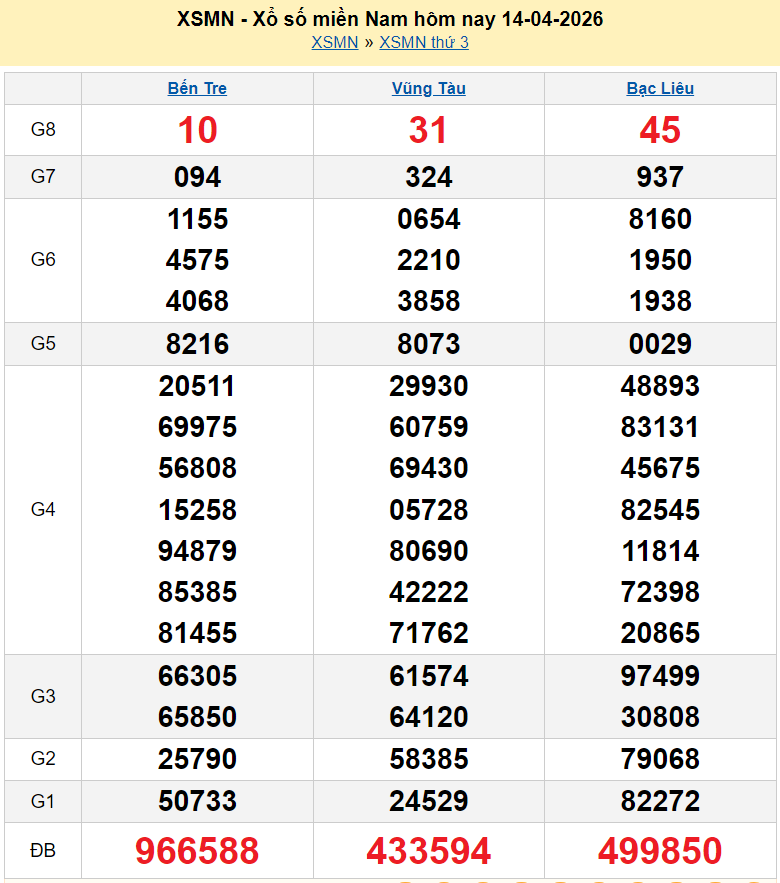
Task: Click Bến Tre G1 number 50733
Action: pyautogui.click(x=197, y=801)
